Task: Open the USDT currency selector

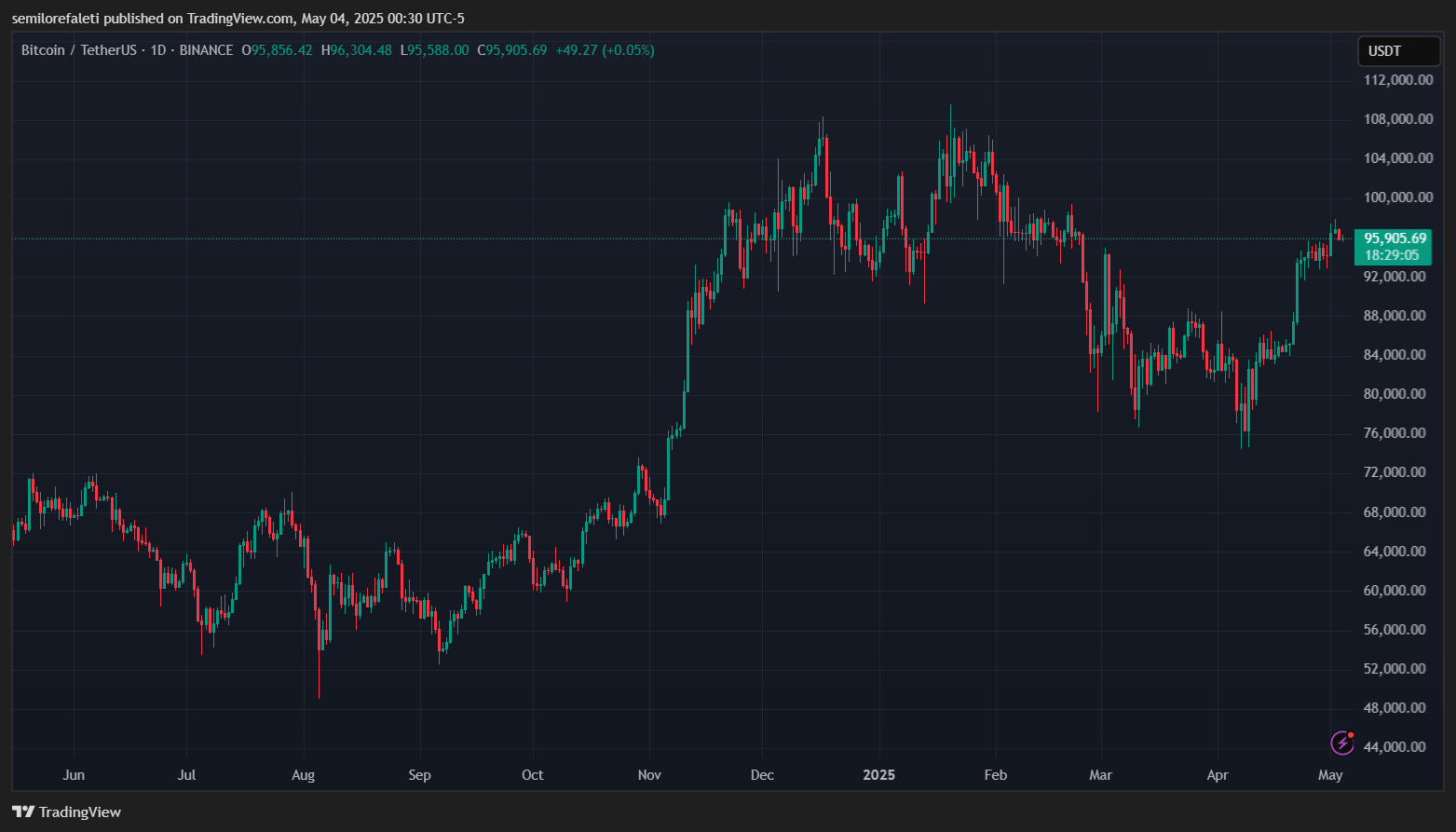Action: coord(1398,51)
